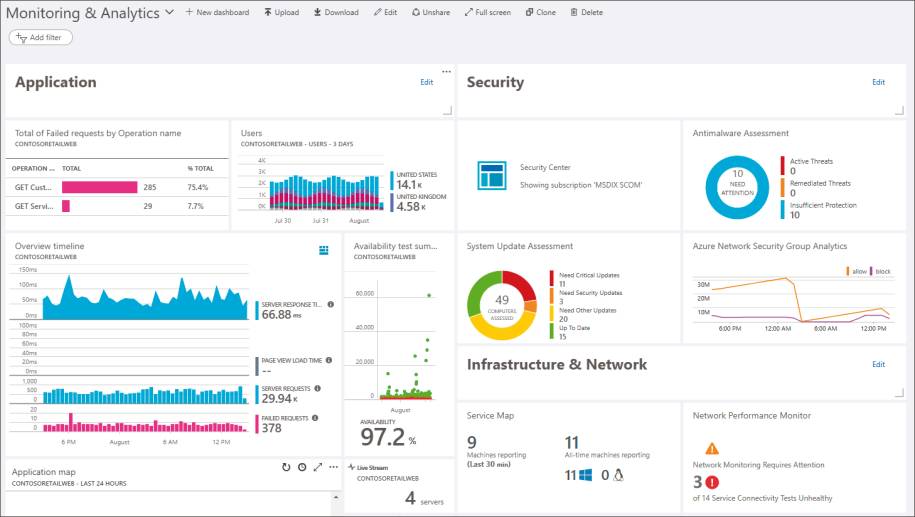Click the Upload toolbar button
The width and height of the screenshot is (915, 517).
click(x=281, y=12)
